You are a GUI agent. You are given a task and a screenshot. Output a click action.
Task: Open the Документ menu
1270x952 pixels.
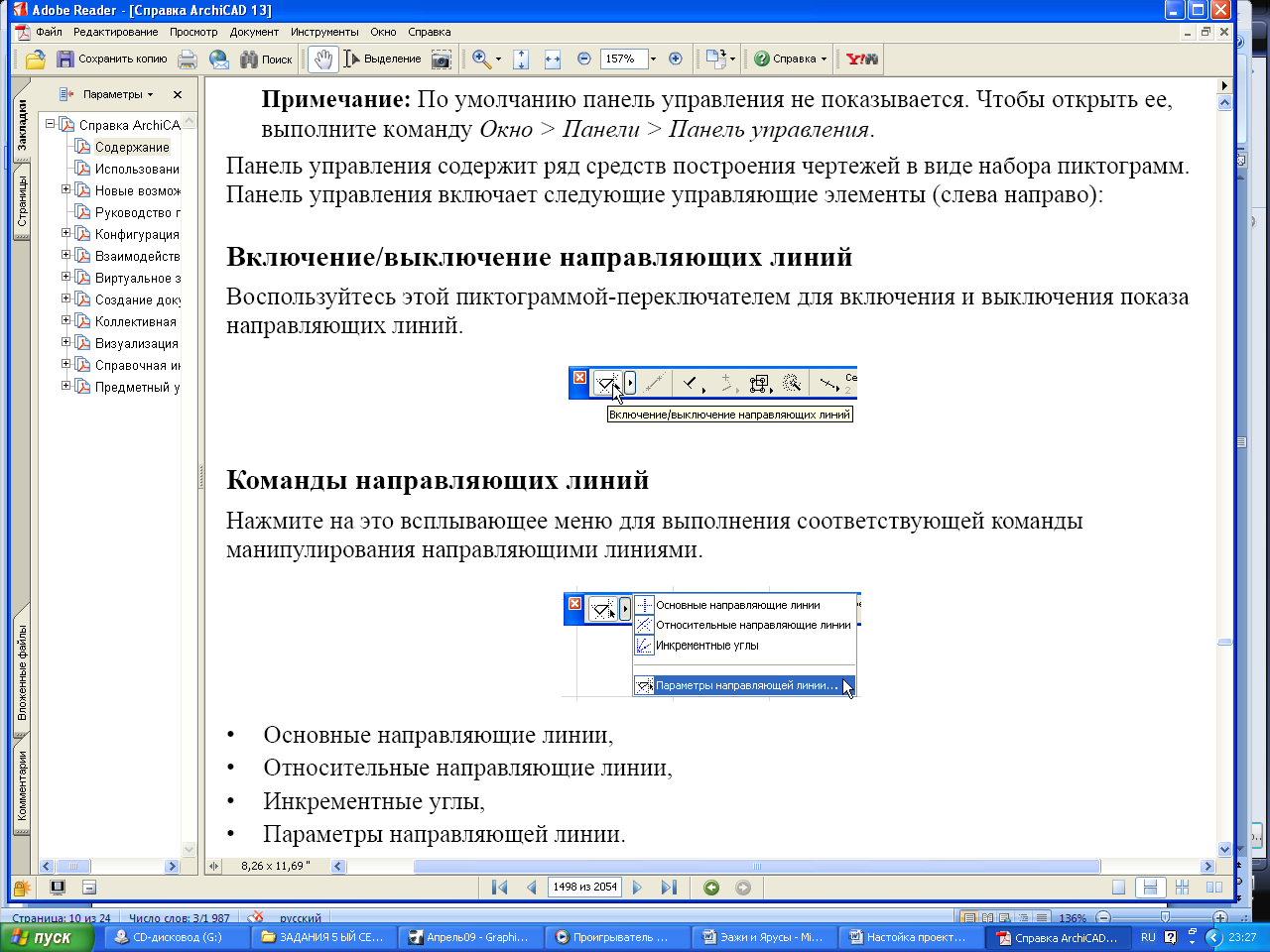tap(255, 33)
